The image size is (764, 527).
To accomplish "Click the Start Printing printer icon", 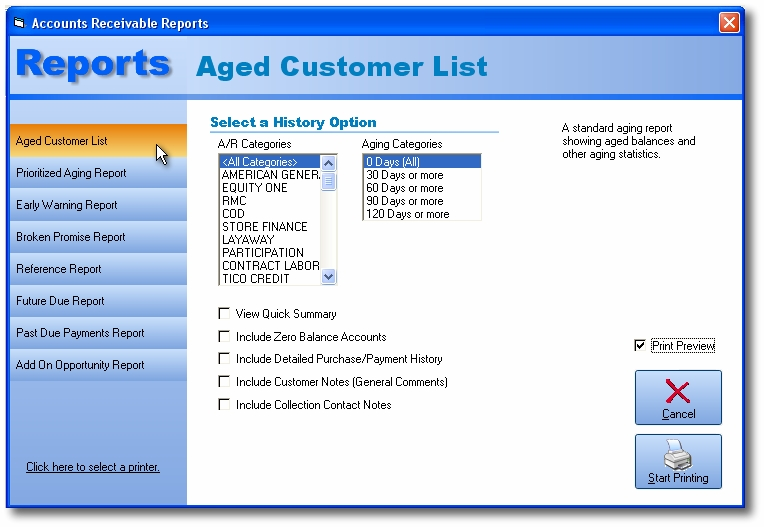I will [x=677, y=455].
